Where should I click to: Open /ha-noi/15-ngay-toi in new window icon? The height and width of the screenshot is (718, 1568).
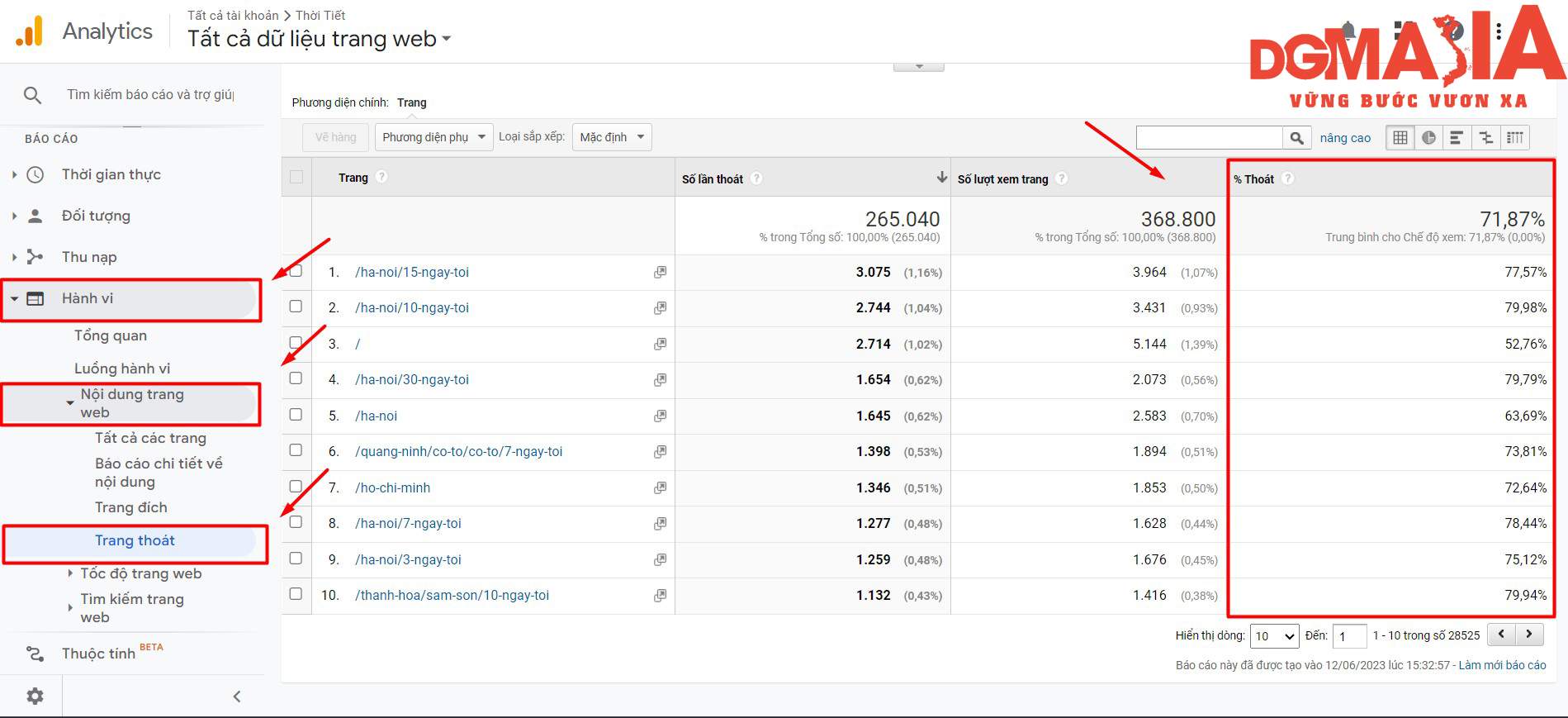[x=660, y=272]
